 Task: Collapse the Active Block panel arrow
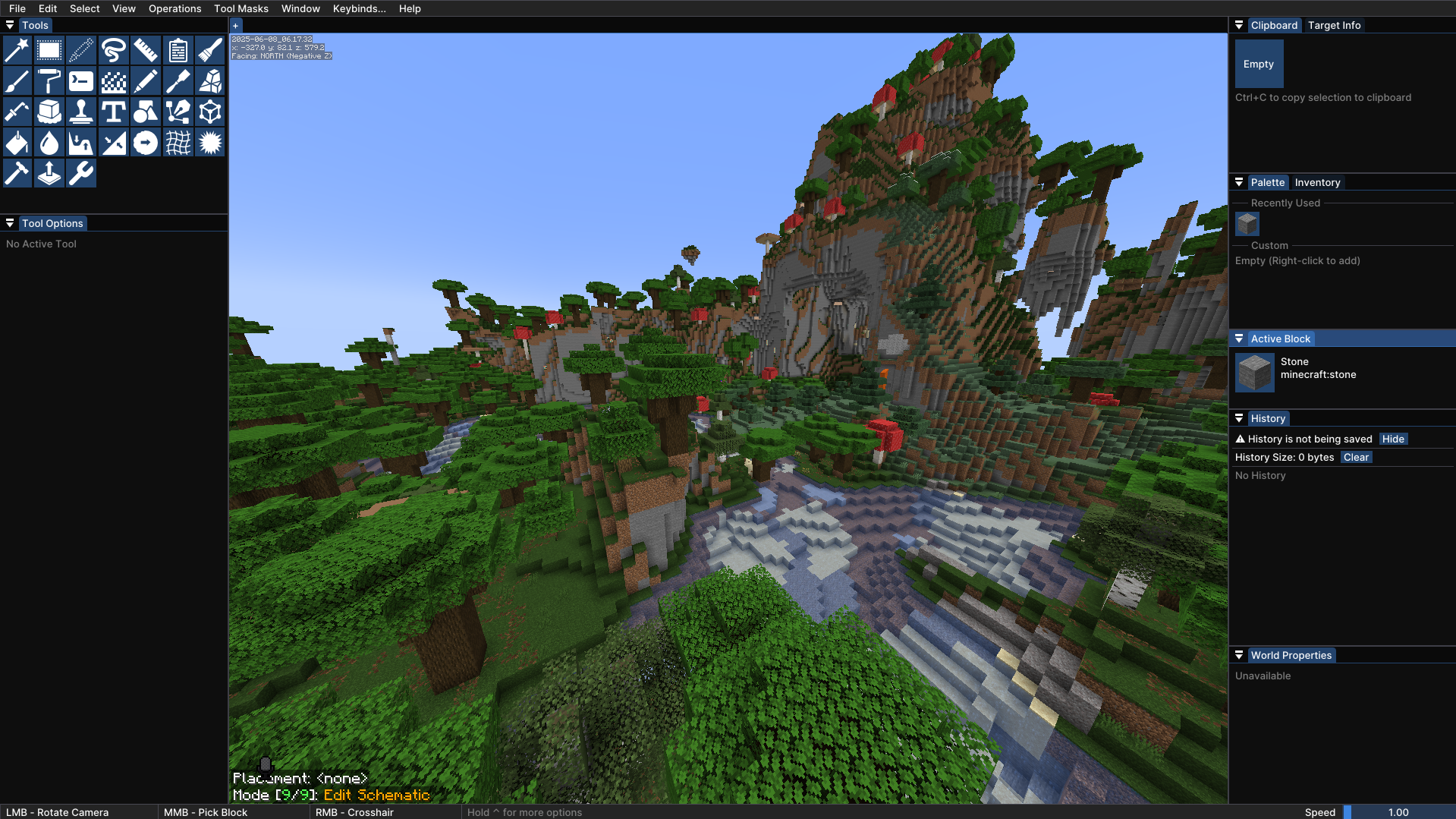tap(1239, 339)
